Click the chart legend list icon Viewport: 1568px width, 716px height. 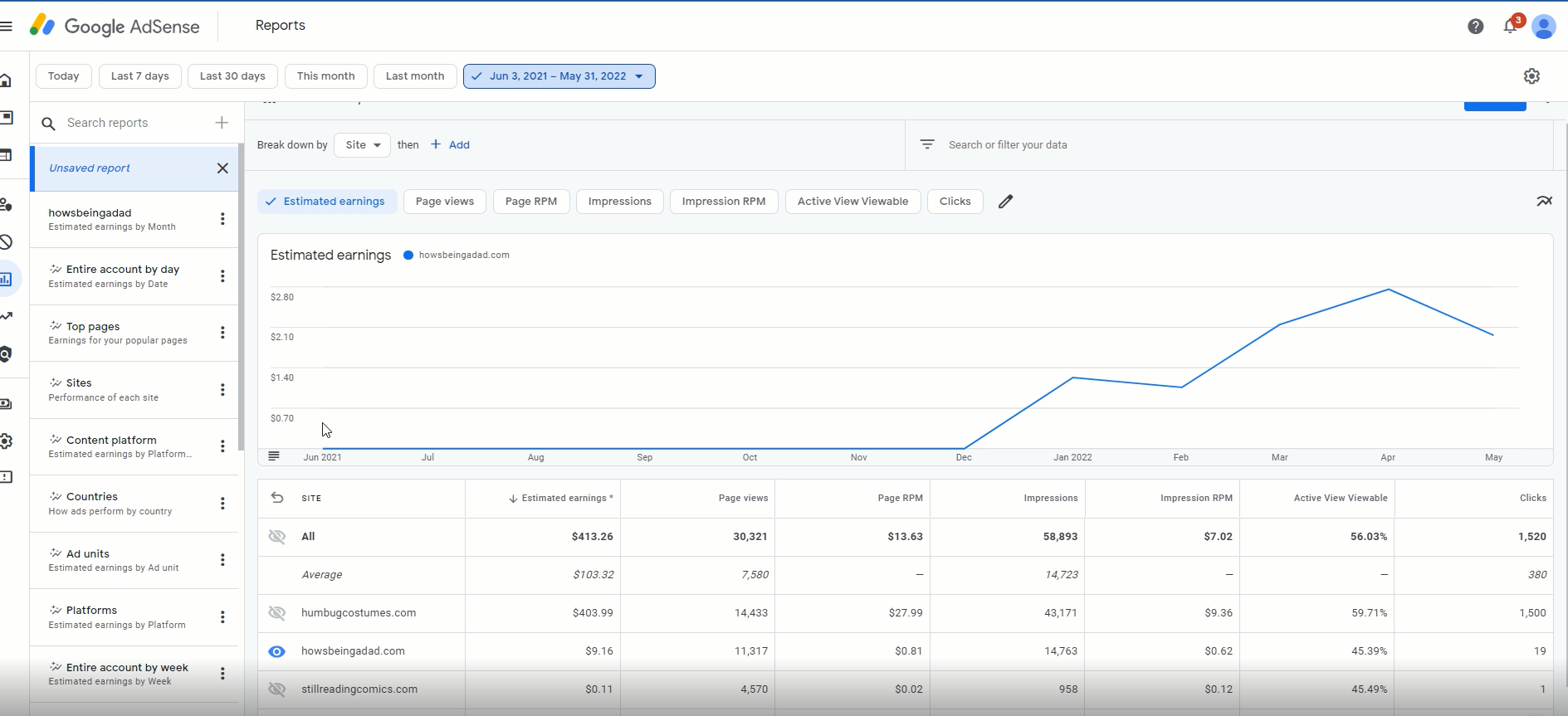pos(274,455)
